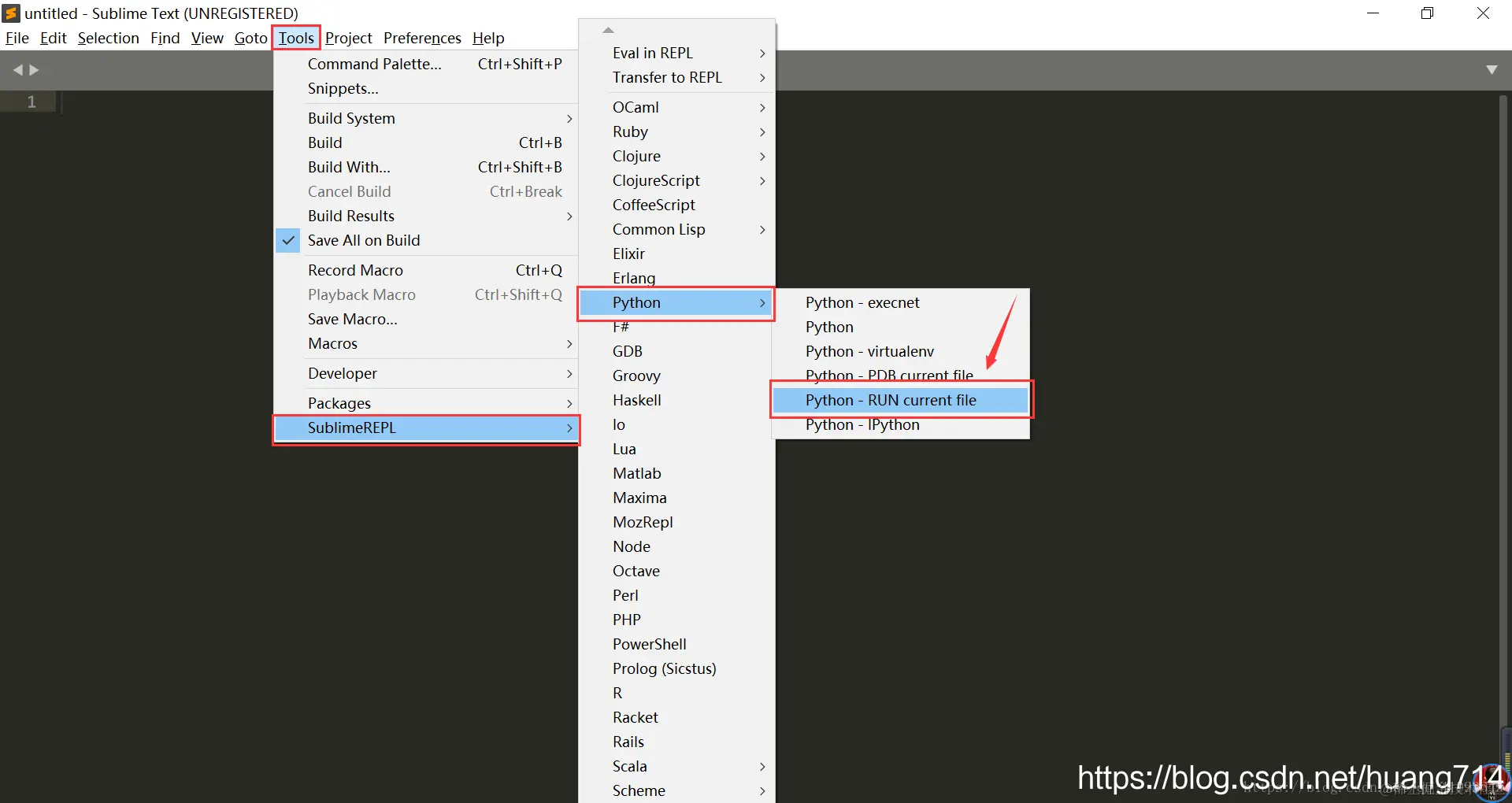Select Elixir REPL
The height and width of the screenshot is (803, 1512).
(x=676, y=253)
